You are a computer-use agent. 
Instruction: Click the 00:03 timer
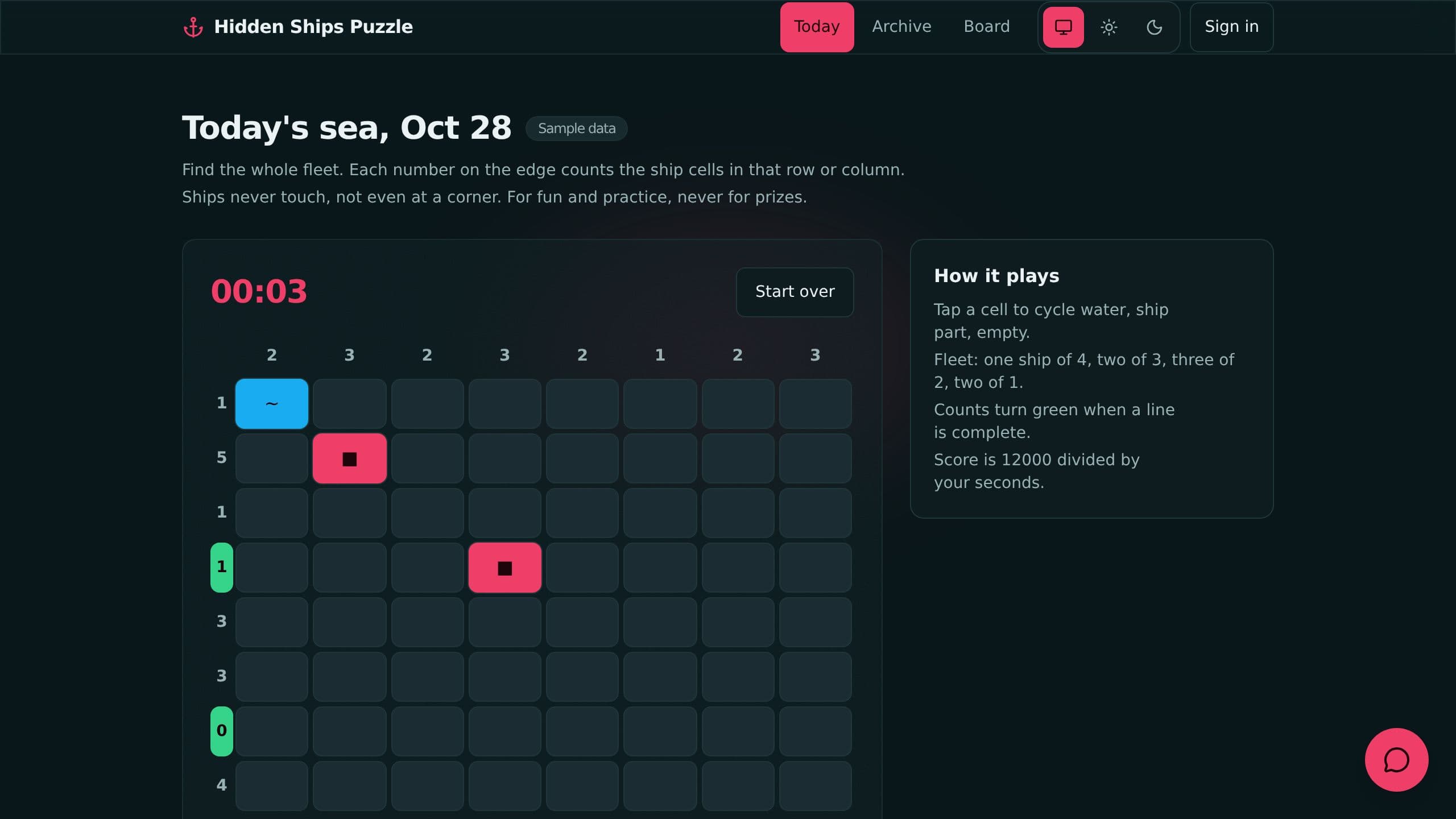pos(259,291)
